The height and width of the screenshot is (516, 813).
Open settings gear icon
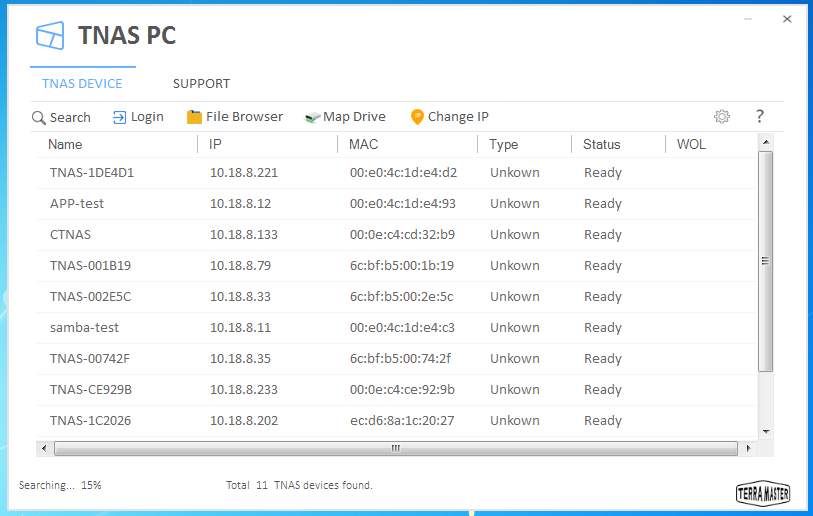point(722,117)
